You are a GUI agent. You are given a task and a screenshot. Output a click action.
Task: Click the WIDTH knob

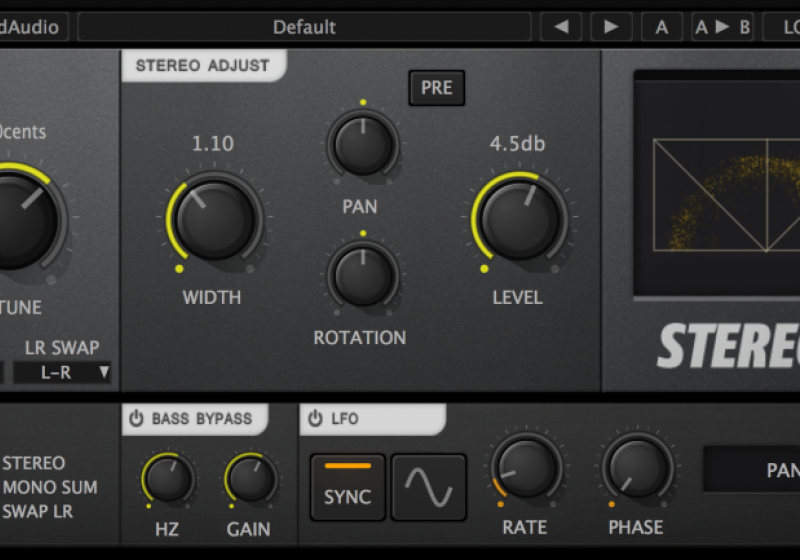[x=213, y=220]
